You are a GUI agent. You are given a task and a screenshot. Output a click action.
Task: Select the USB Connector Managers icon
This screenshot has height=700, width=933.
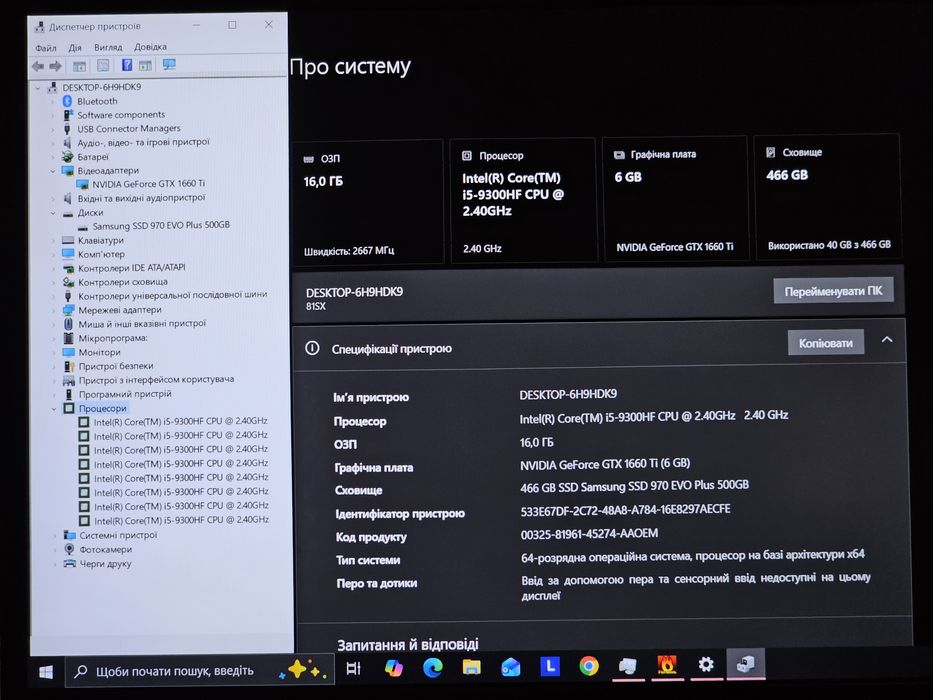coord(67,129)
